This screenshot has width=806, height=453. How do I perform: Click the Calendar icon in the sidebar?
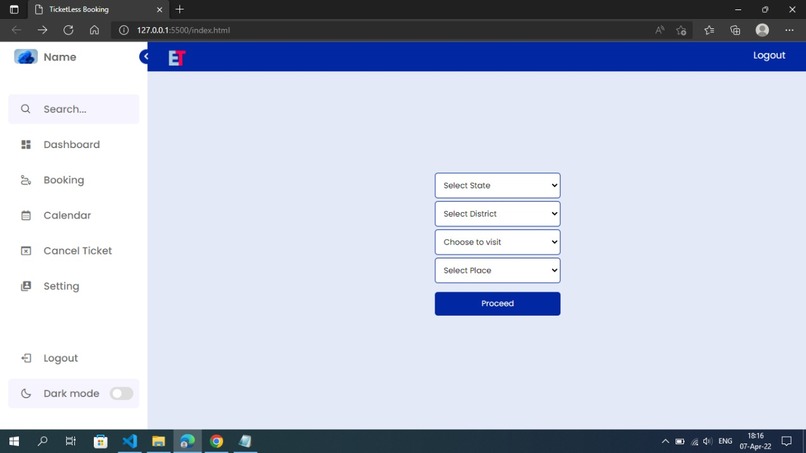[26, 215]
